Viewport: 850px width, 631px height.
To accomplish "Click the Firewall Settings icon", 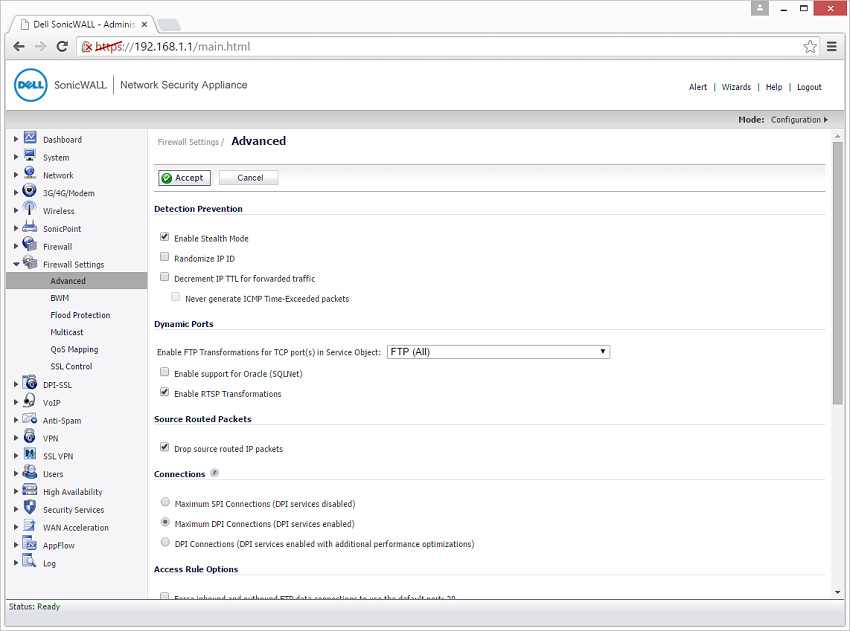I will pos(30,262).
